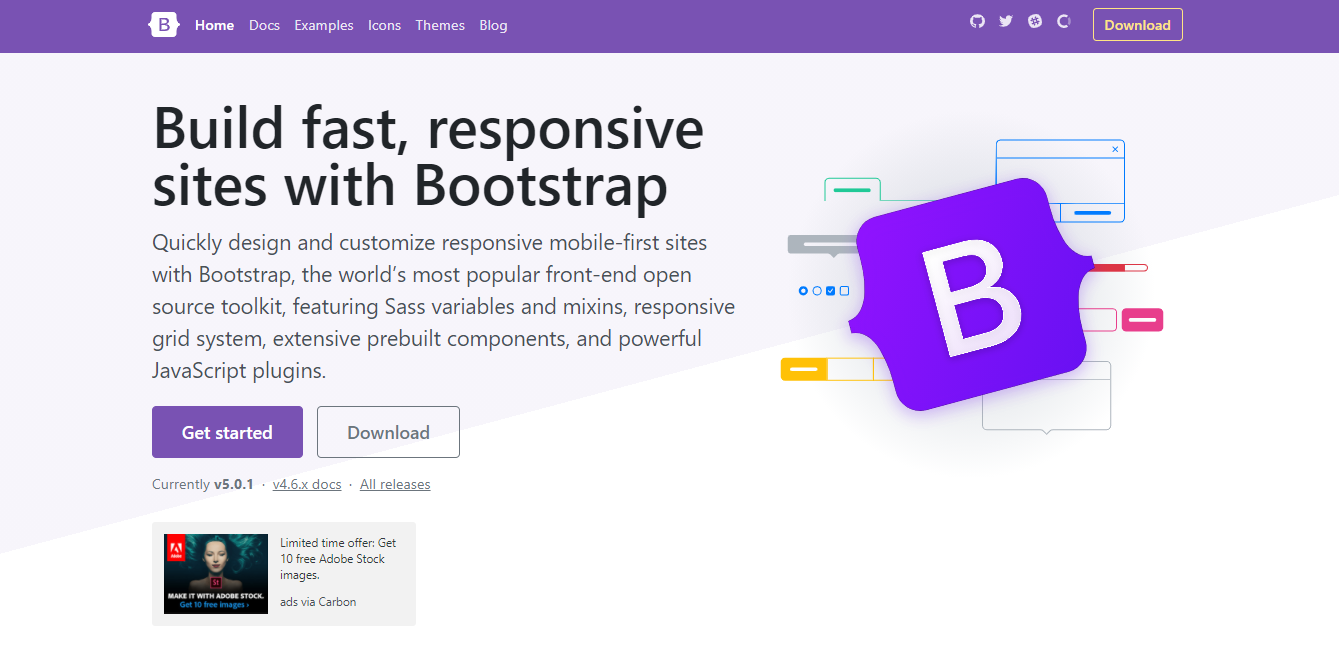1339x647 pixels.
Task: Click the Adobe Stock ad image
Action: point(216,574)
